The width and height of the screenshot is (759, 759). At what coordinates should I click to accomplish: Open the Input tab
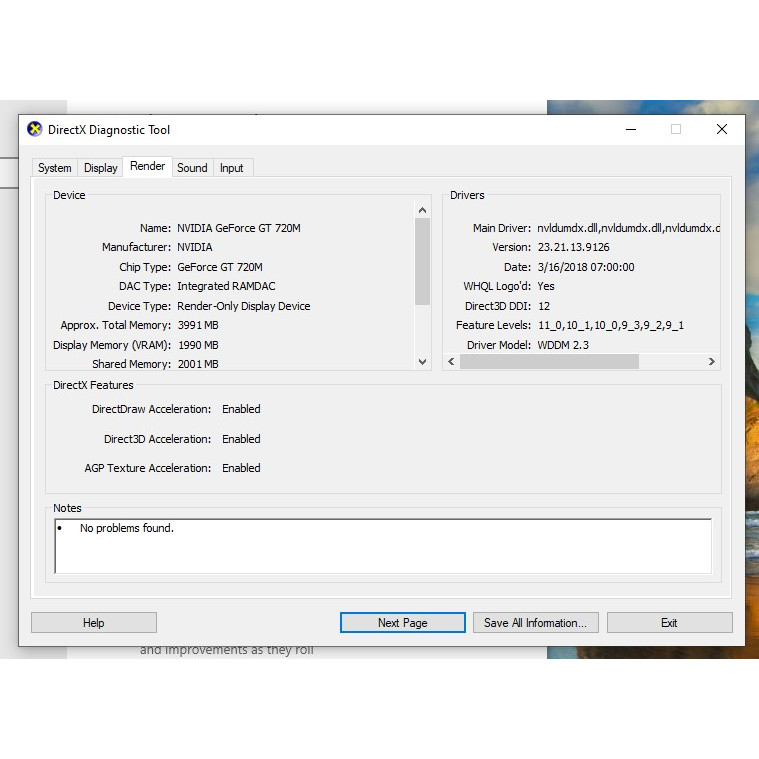pos(231,168)
